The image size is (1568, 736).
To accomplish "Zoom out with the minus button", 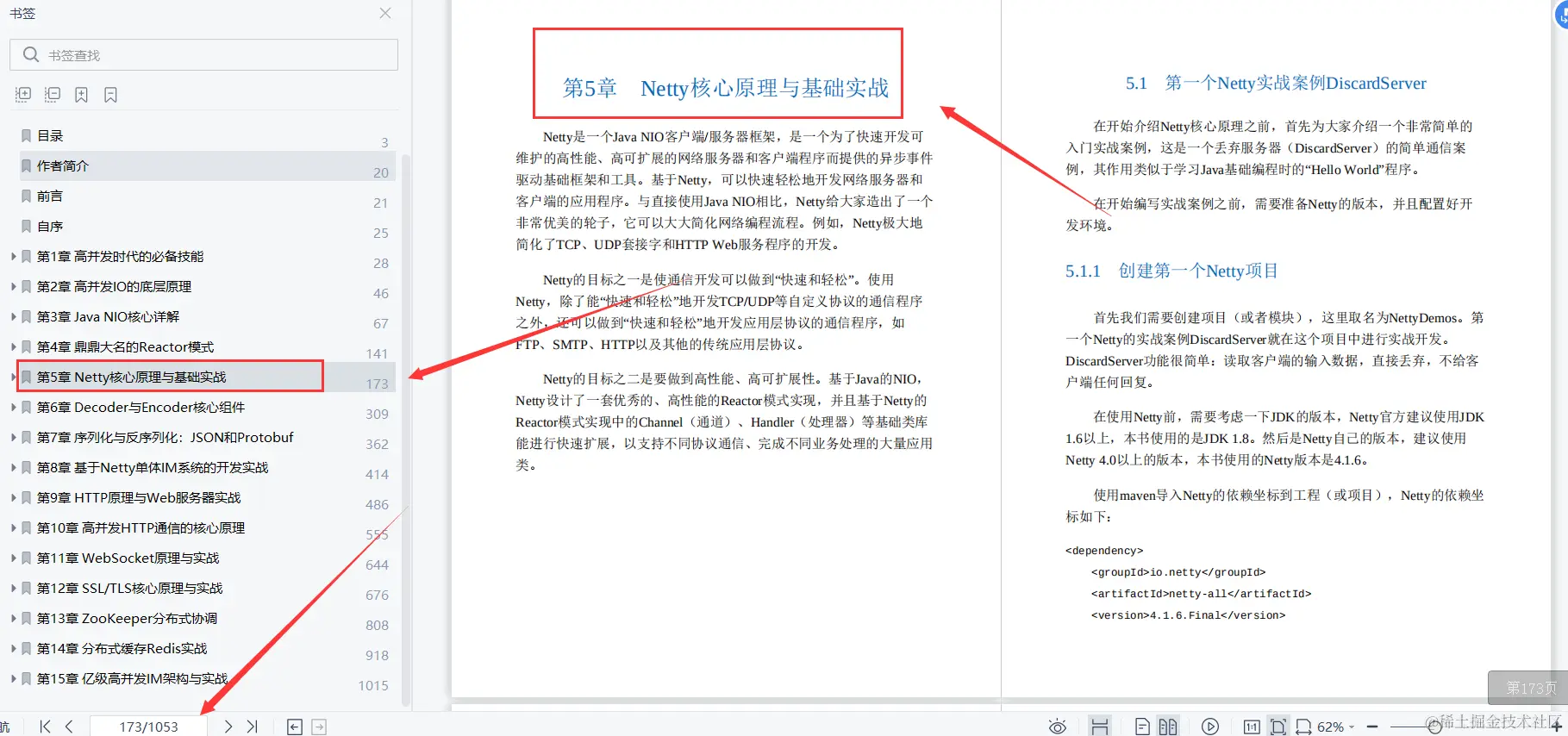I will point(1372,727).
